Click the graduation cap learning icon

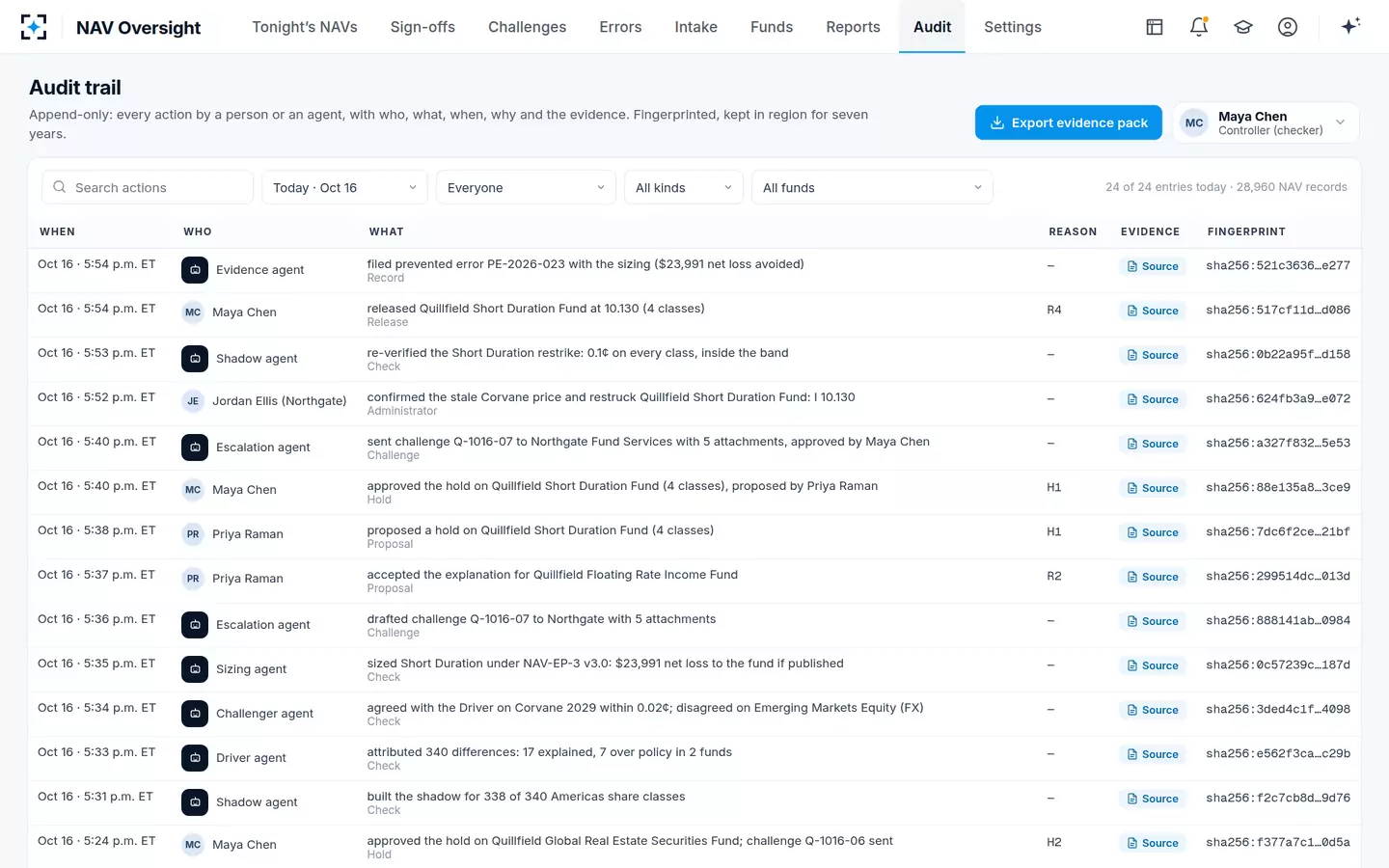[x=1243, y=27]
